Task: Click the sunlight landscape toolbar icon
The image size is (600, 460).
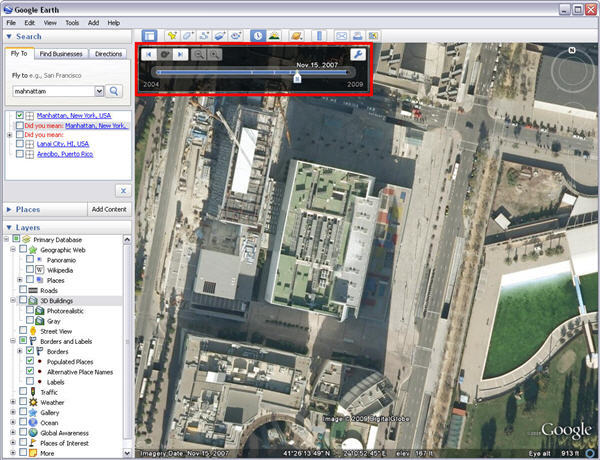Action: pyautogui.click(x=273, y=36)
